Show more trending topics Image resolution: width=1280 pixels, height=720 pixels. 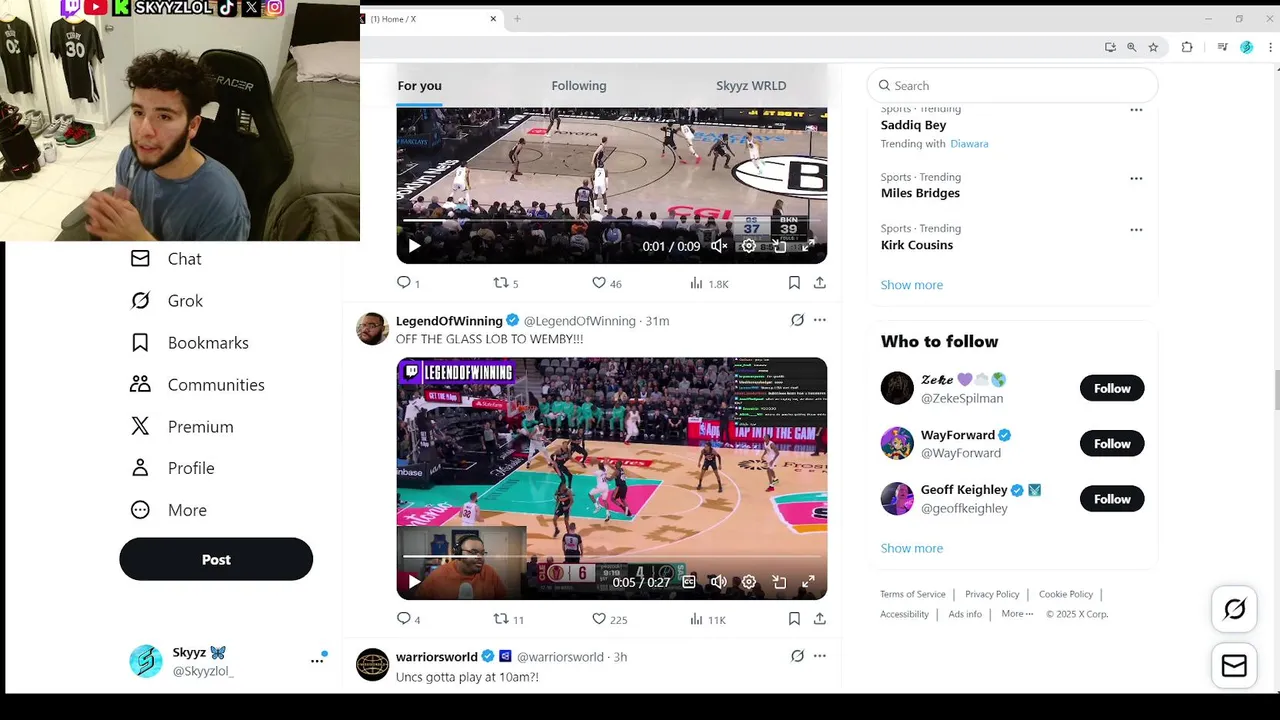click(911, 285)
